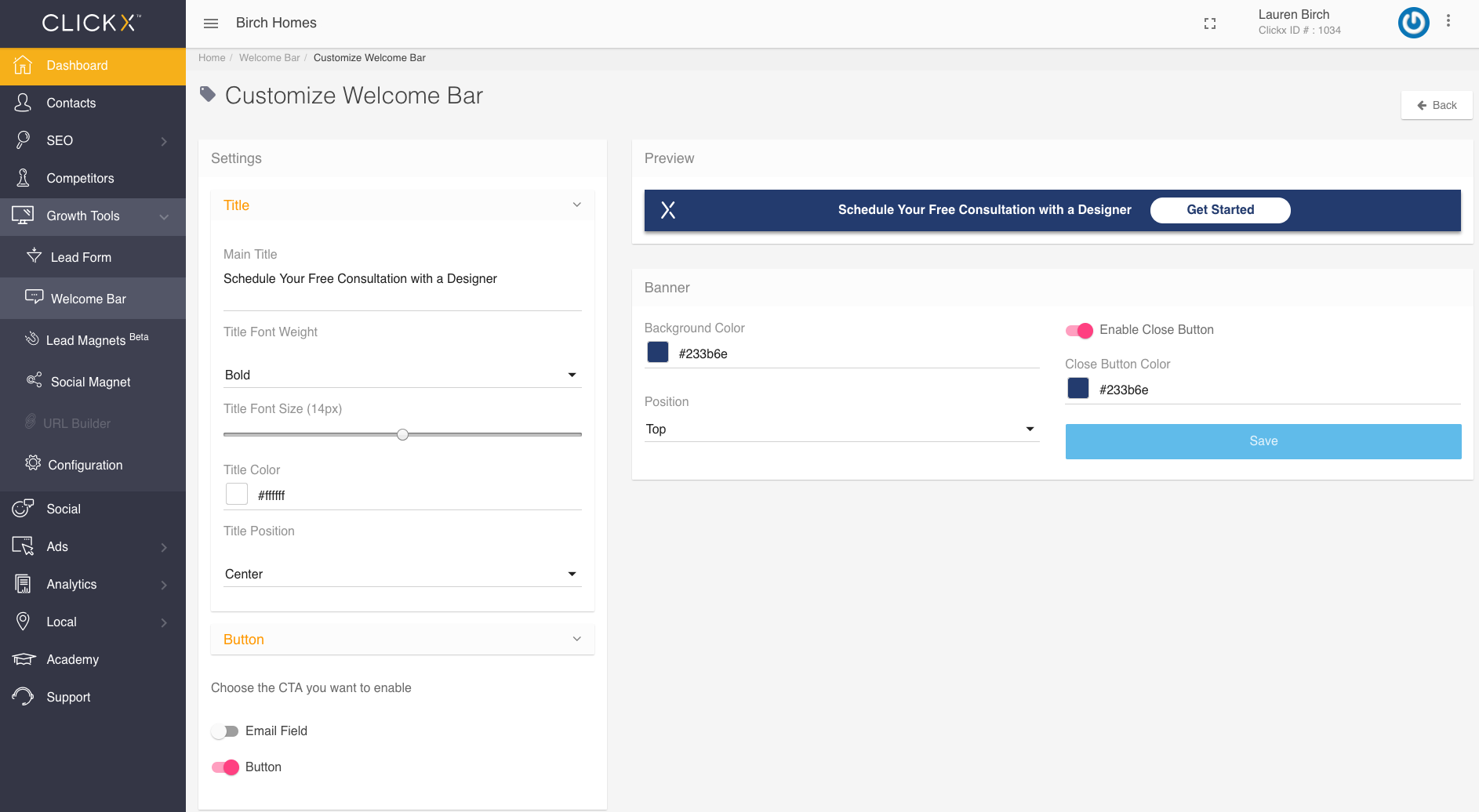Click the Local map pin icon
The height and width of the screenshot is (812, 1479).
[x=23, y=622]
